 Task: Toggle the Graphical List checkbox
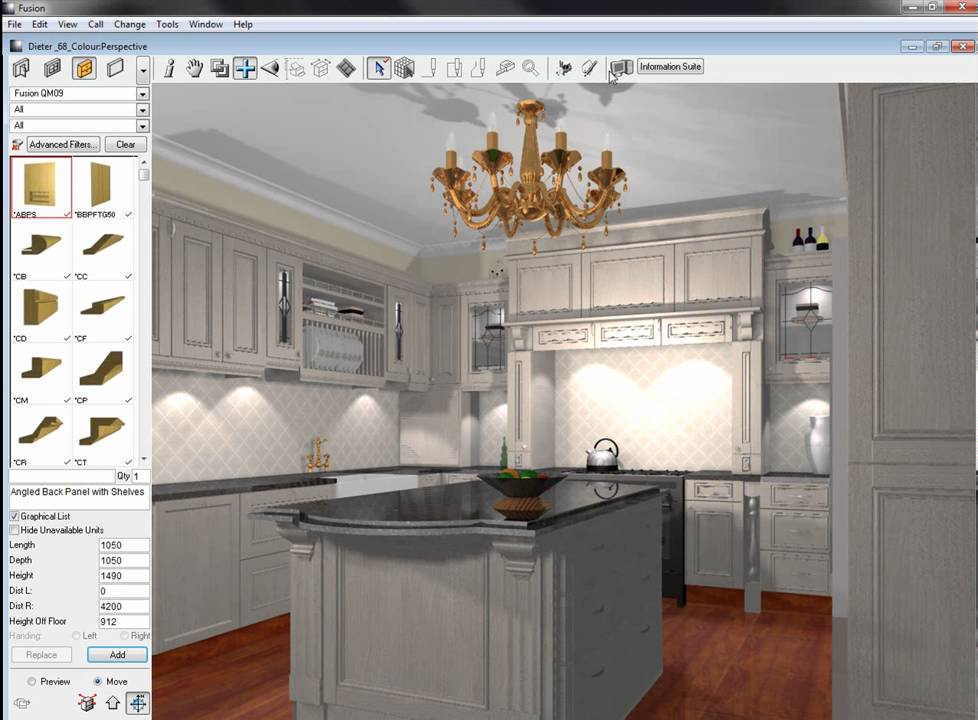click(14, 517)
